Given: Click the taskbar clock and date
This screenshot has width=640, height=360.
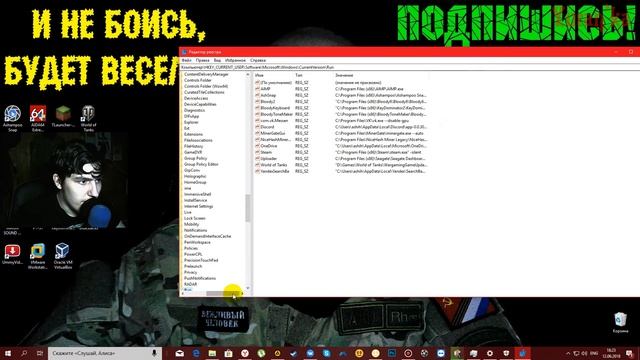Looking at the screenshot, I should click(611, 353).
